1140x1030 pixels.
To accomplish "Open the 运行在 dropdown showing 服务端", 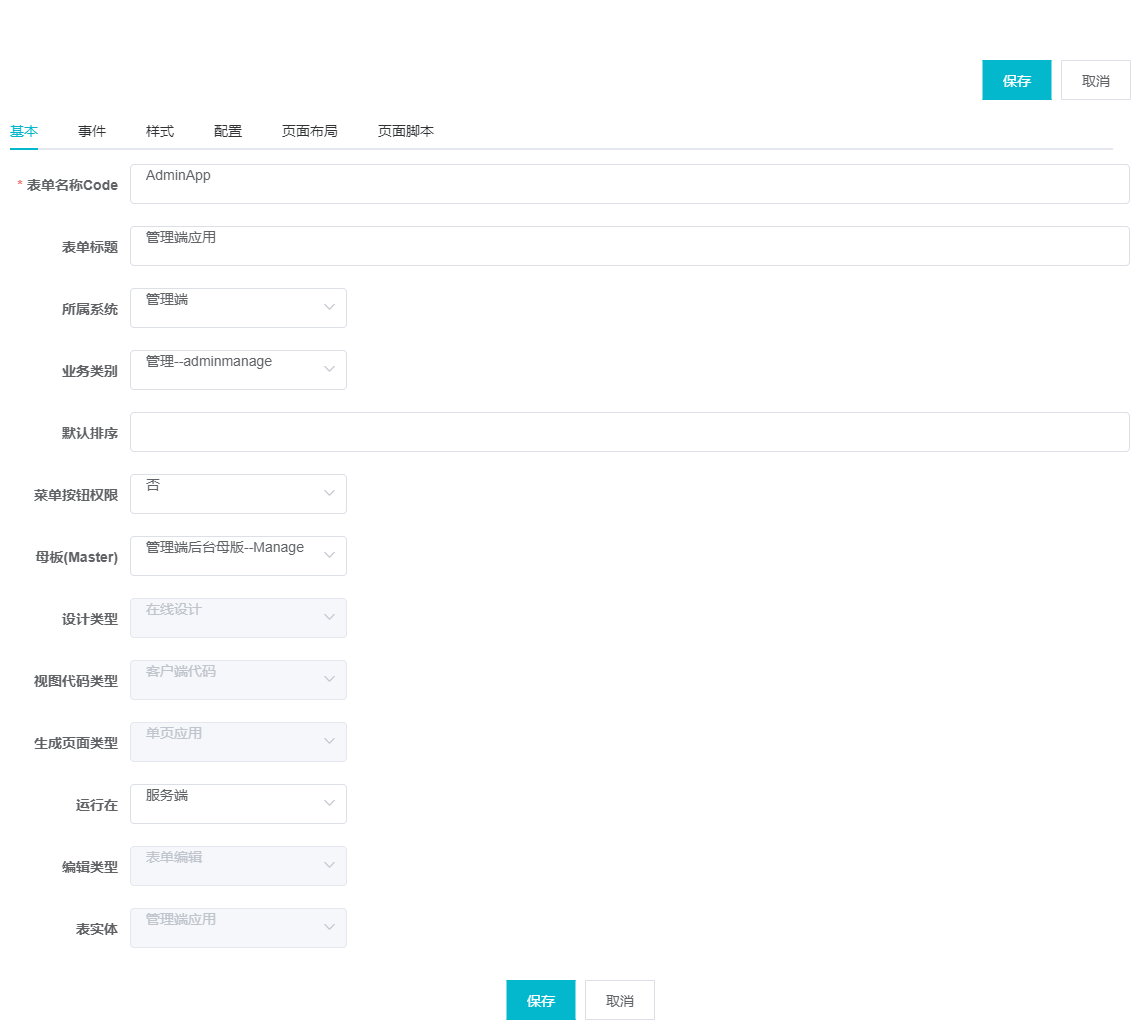I will tap(238, 804).
